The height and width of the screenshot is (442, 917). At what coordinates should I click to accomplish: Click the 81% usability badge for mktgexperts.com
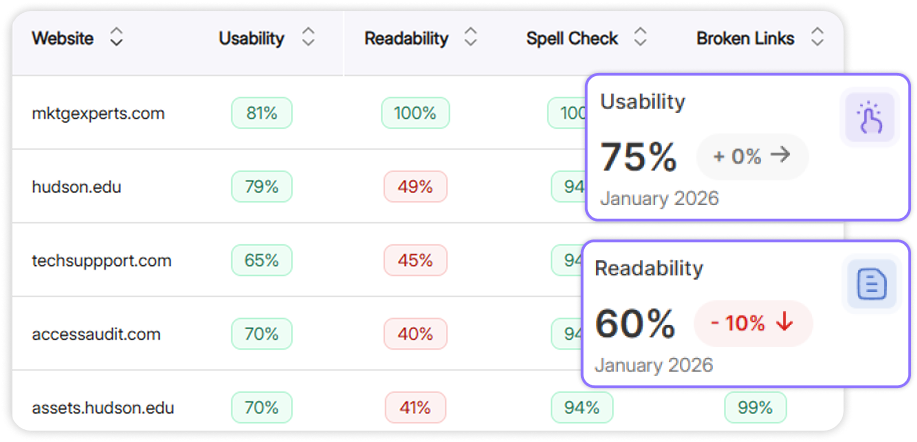coord(261,113)
